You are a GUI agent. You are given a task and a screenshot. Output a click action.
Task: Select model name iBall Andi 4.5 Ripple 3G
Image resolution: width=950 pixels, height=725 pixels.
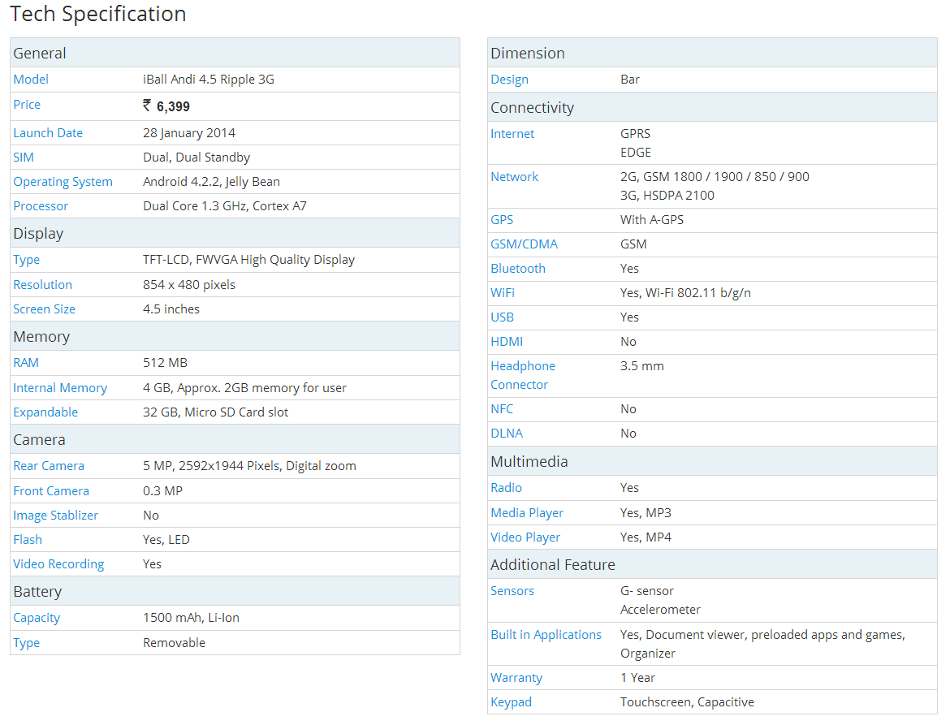[208, 79]
